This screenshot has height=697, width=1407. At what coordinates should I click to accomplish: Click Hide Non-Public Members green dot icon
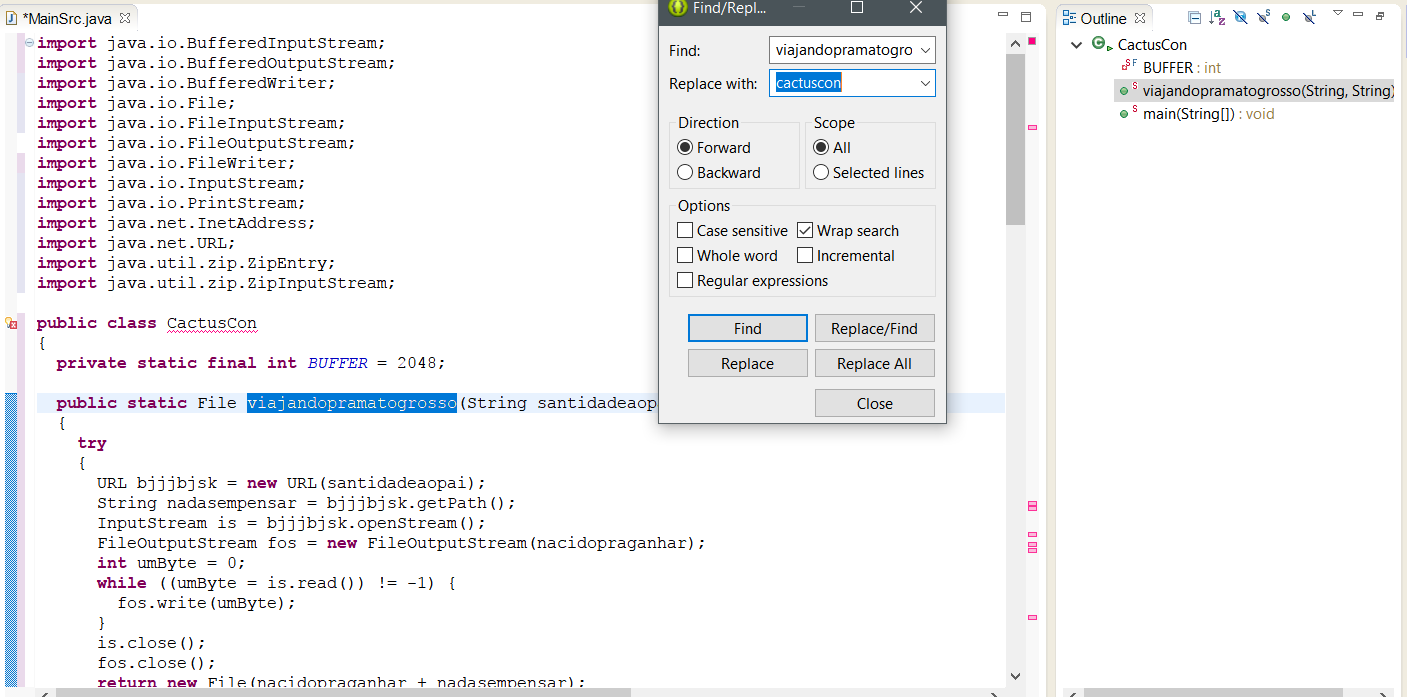point(1286,18)
